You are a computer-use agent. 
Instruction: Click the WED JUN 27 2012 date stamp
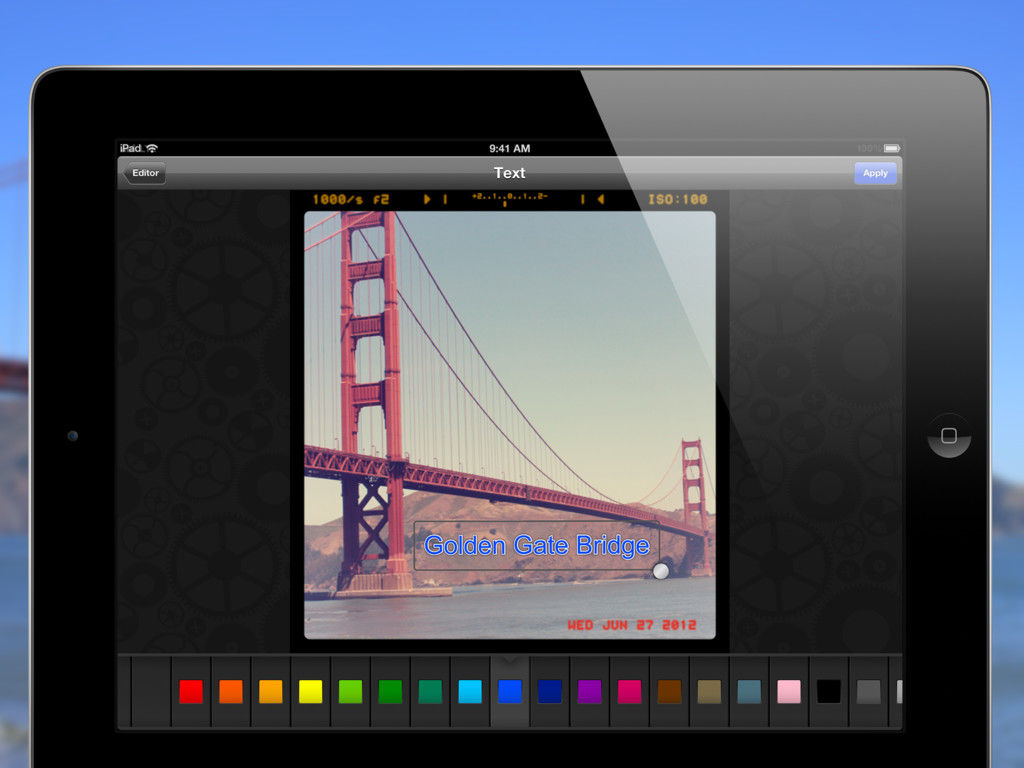point(632,625)
